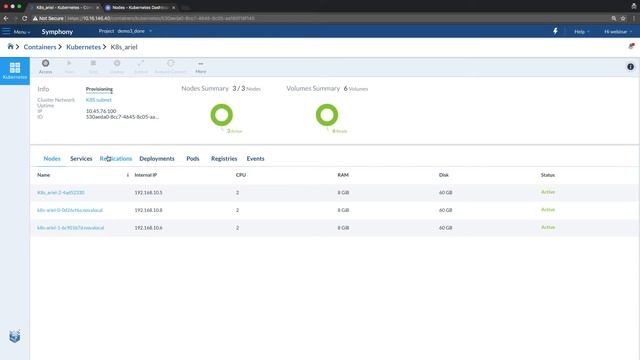The height and width of the screenshot is (360, 640).
Task: Open the Hi webinar user dropdown
Action: [618, 31]
